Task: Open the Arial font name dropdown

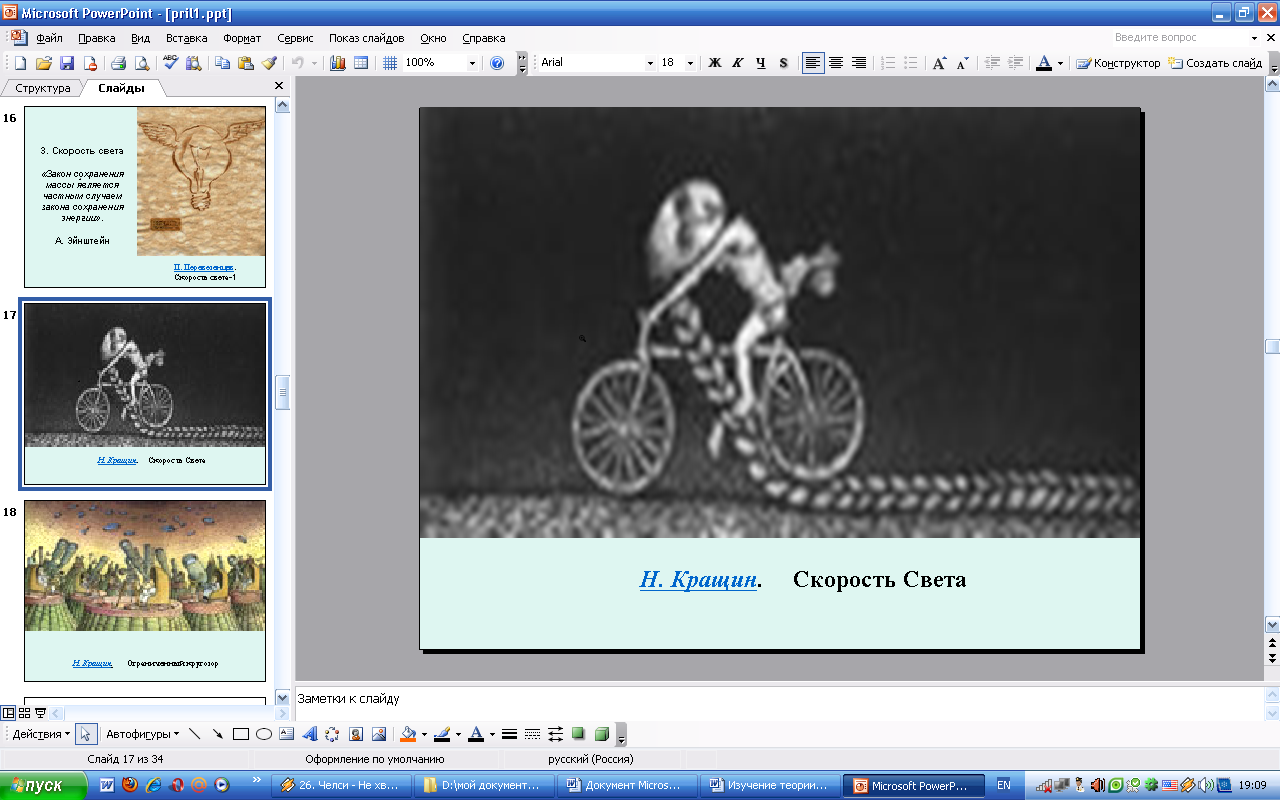Action: 648,62
